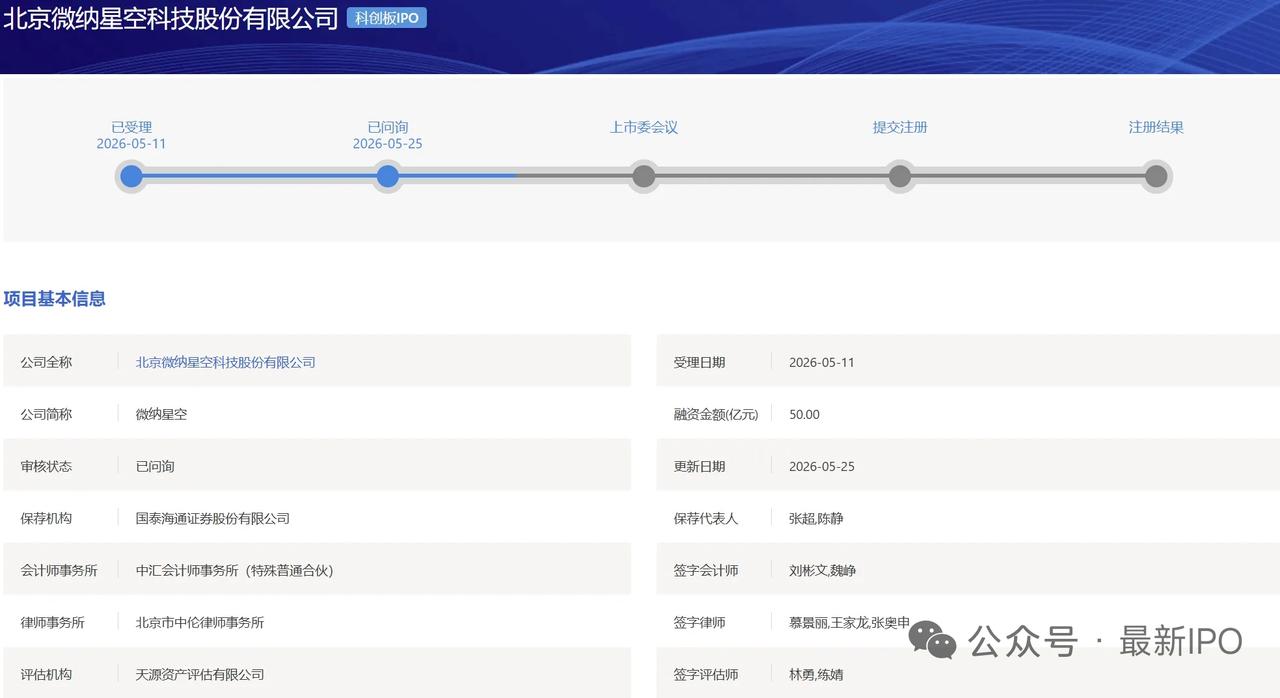Screen dimensions: 1280x698
Task: Click the 公司简称 field label
Action: point(46,414)
